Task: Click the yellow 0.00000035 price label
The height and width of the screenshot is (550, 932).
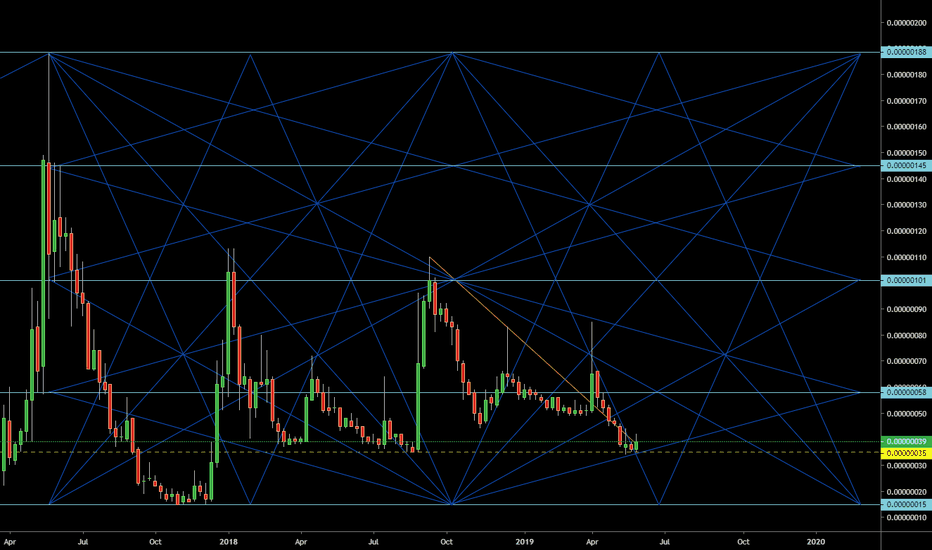Action: (x=906, y=453)
